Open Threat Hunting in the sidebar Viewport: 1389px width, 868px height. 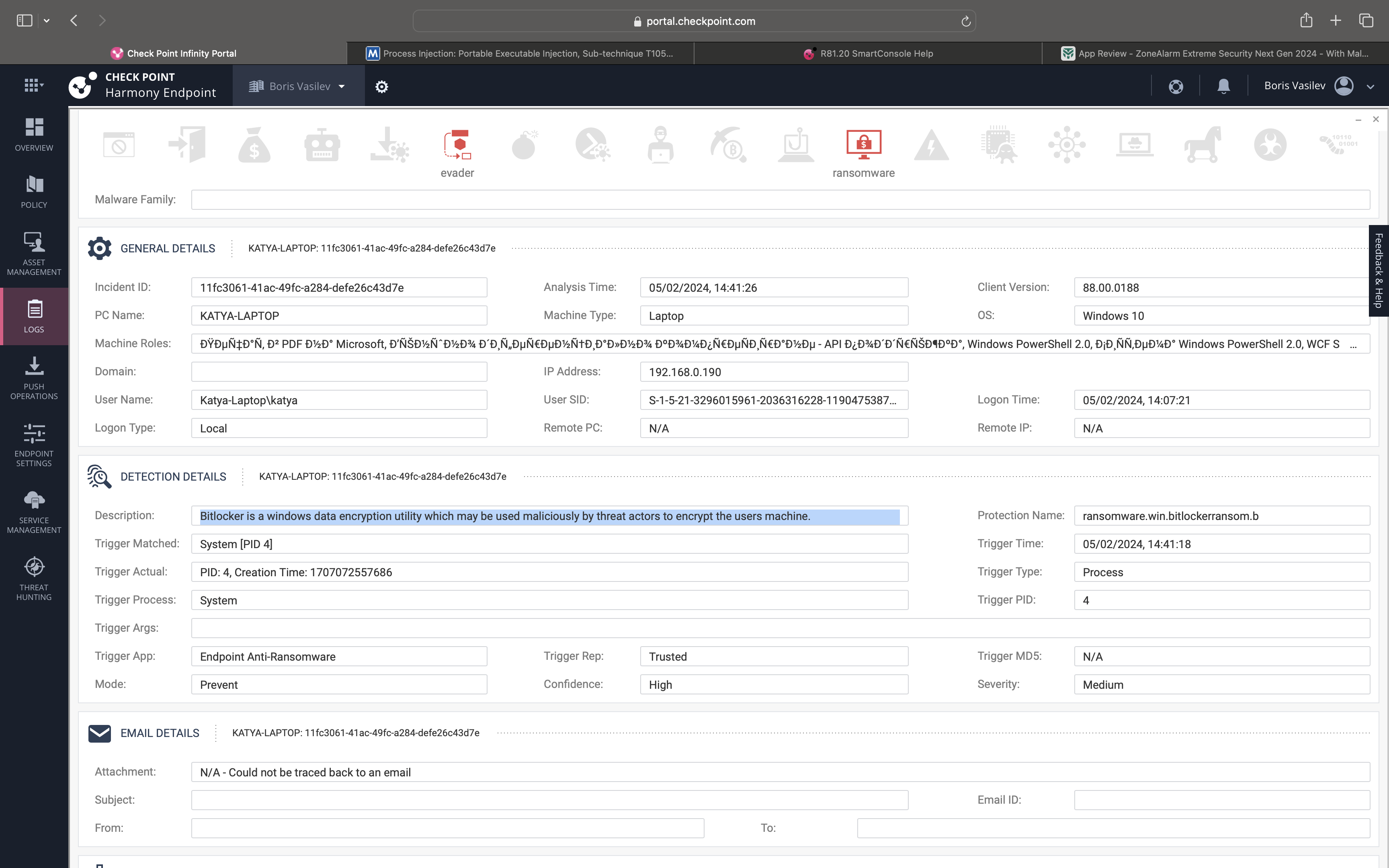(34, 579)
